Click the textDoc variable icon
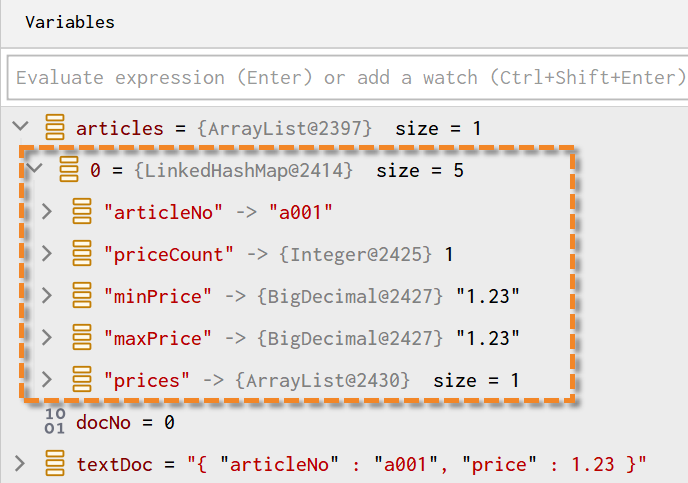This screenshot has width=688, height=483. pos(55,463)
